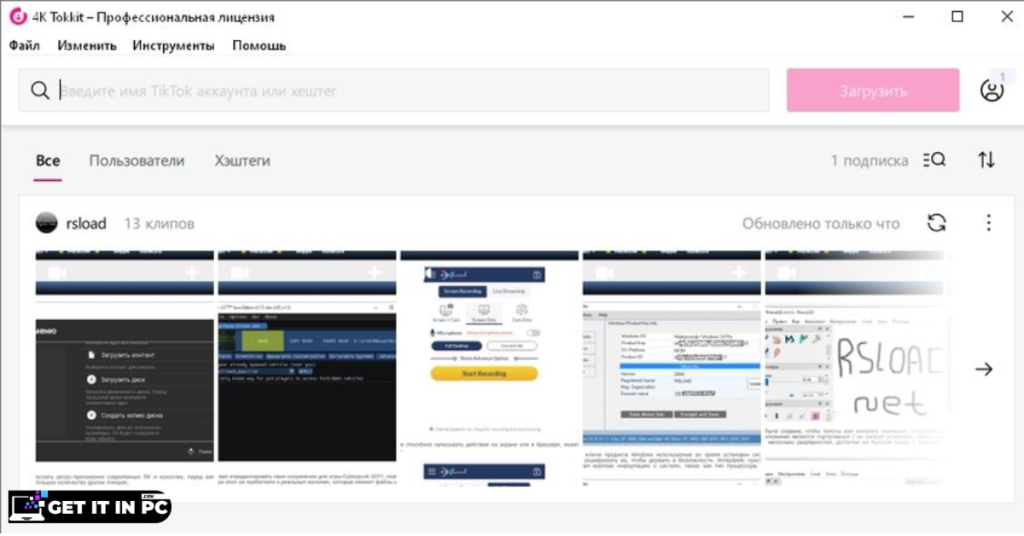Switch to the Пользователи tab
Viewport: 1024px width, 536px height.
pyautogui.click(x=136, y=161)
